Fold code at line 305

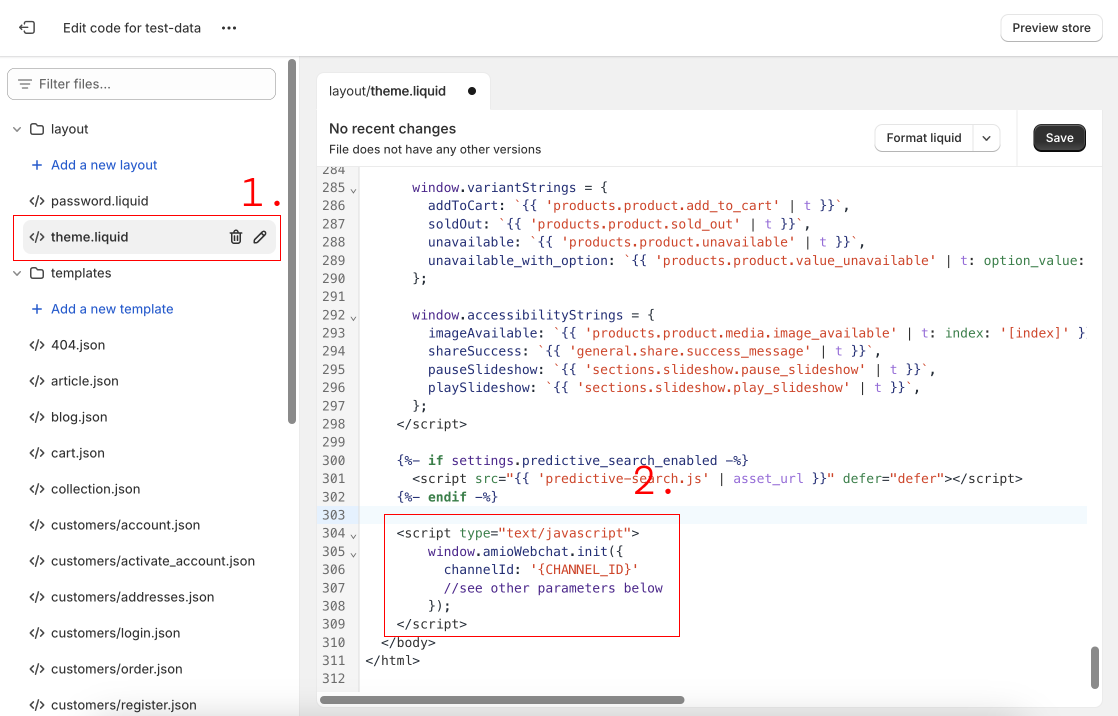tap(354, 554)
